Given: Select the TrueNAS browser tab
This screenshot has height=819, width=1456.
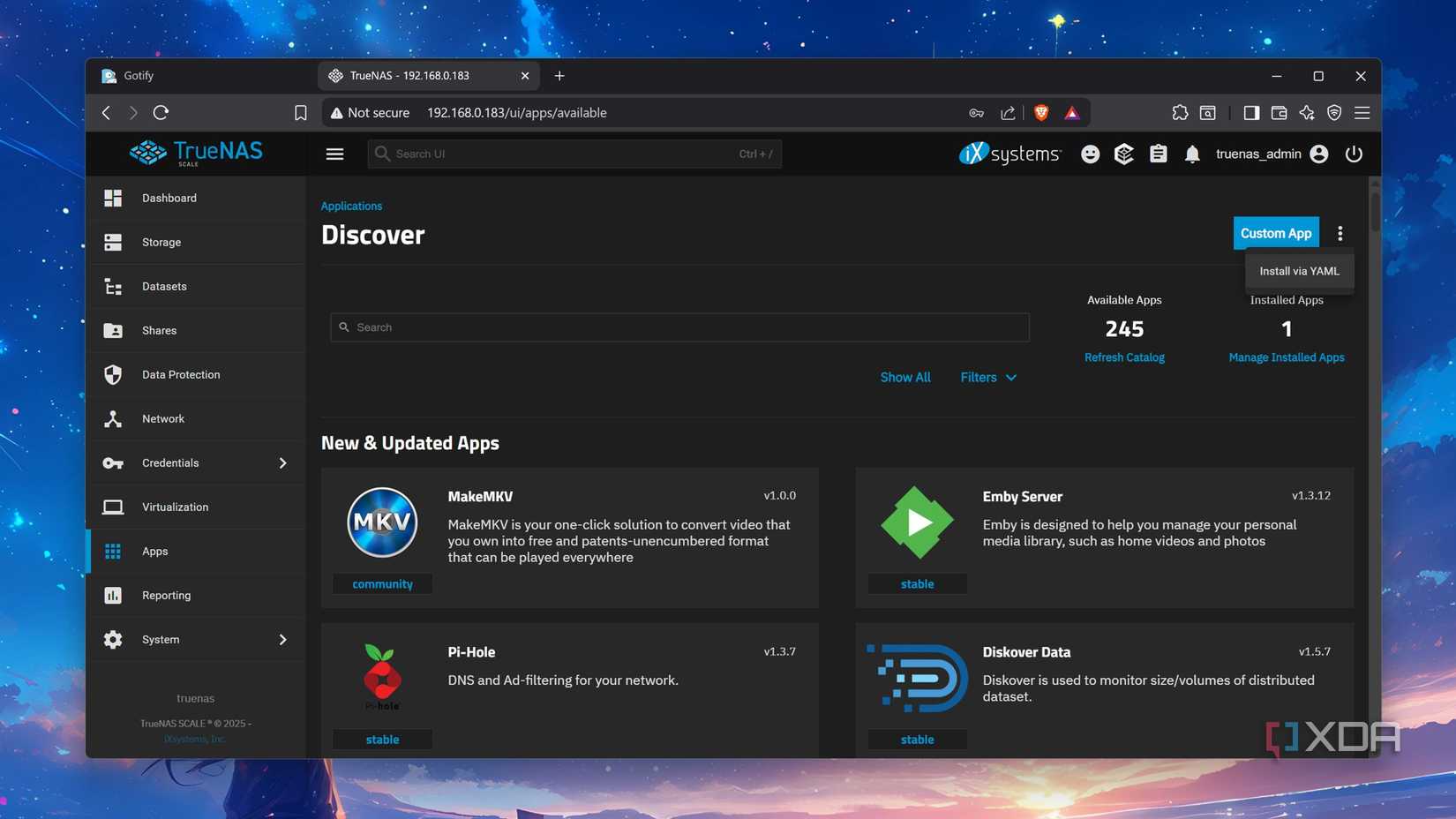Looking at the screenshot, I should [x=428, y=76].
